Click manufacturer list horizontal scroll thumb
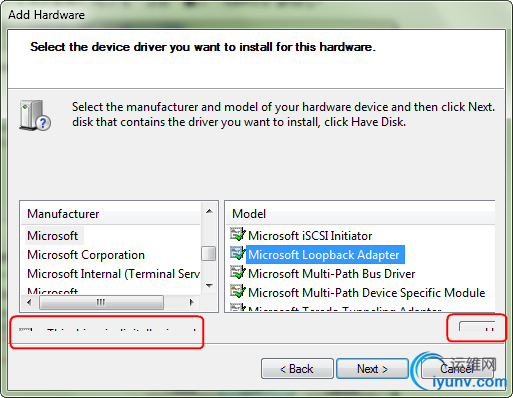The width and height of the screenshot is (513, 398). pyautogui.click(x=101, y=302)
